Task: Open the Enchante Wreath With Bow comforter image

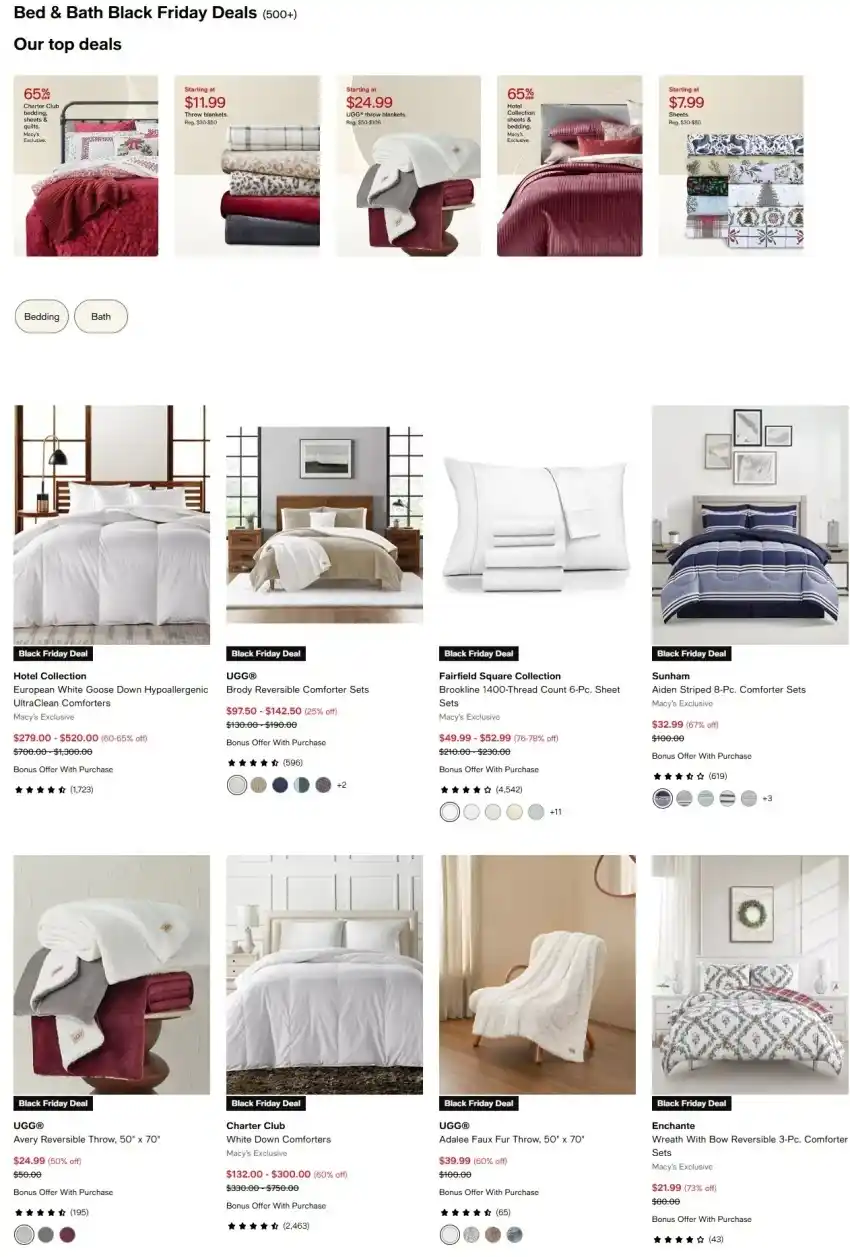Action: point(750,975)
